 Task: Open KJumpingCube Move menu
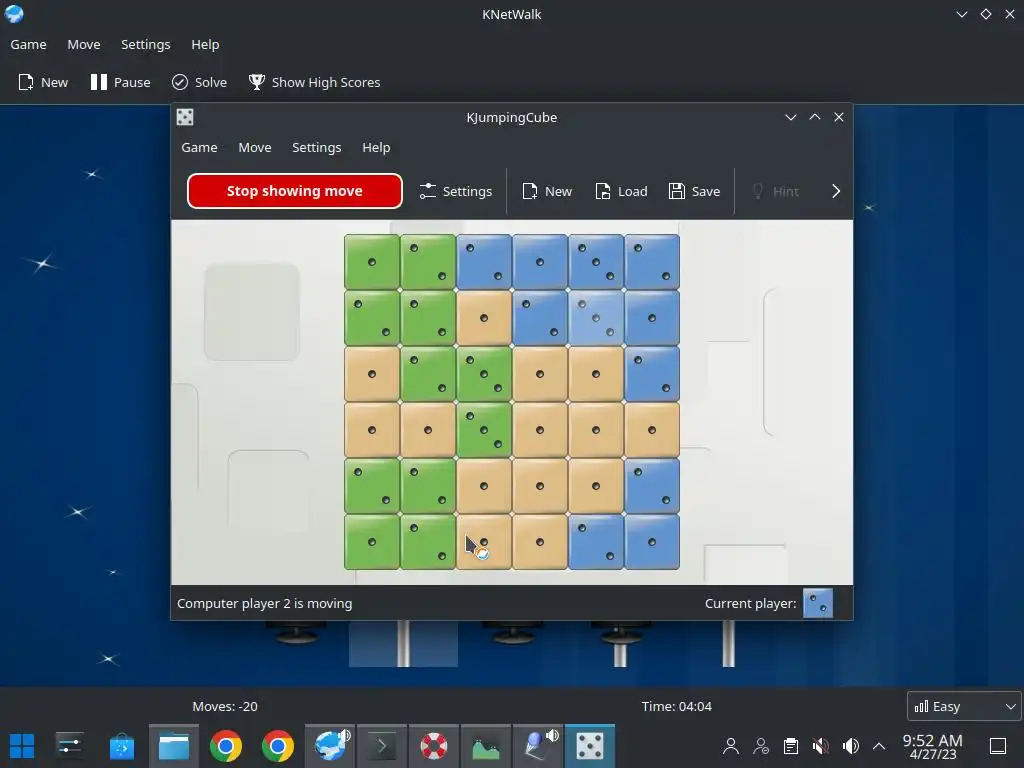click(255, 148)
